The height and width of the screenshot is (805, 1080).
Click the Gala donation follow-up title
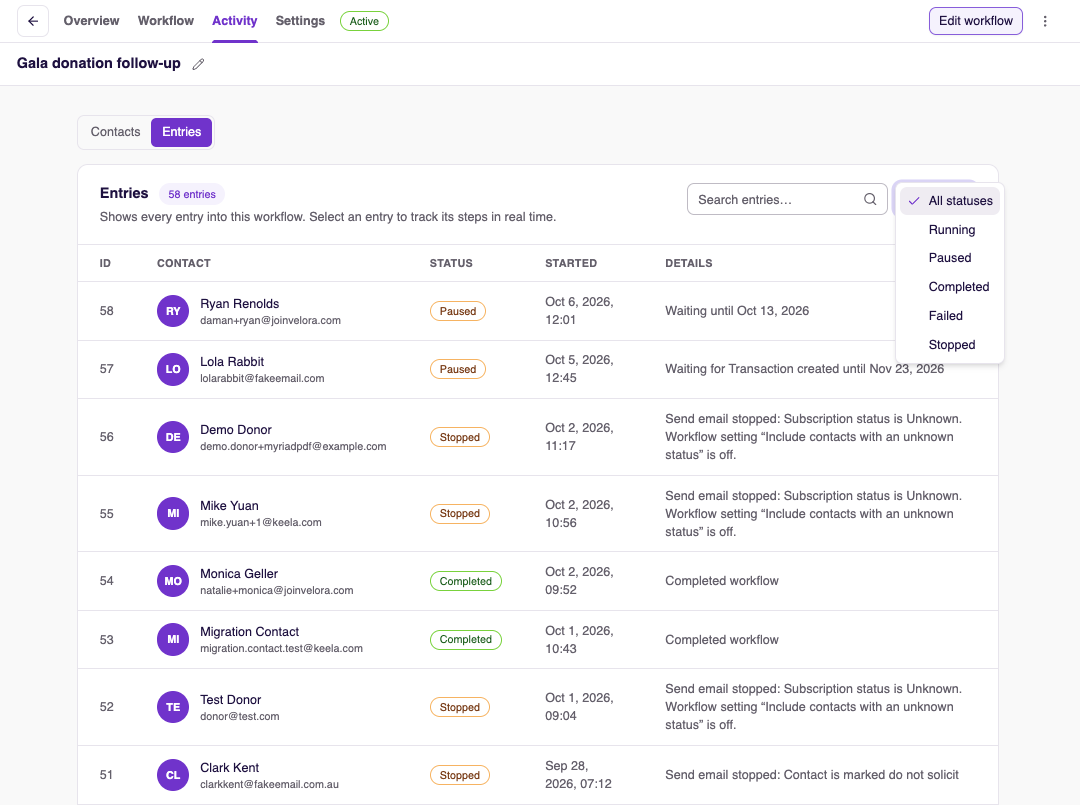tap(98, 63)
